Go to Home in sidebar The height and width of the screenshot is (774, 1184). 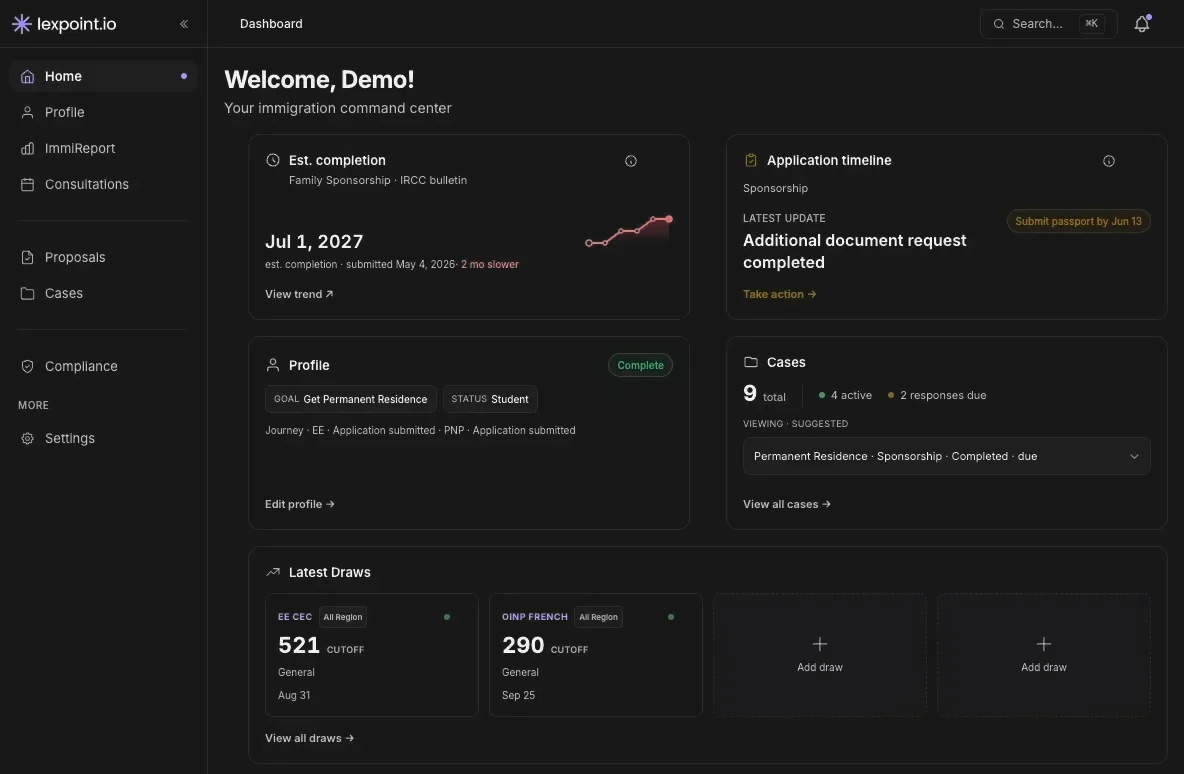103,76
